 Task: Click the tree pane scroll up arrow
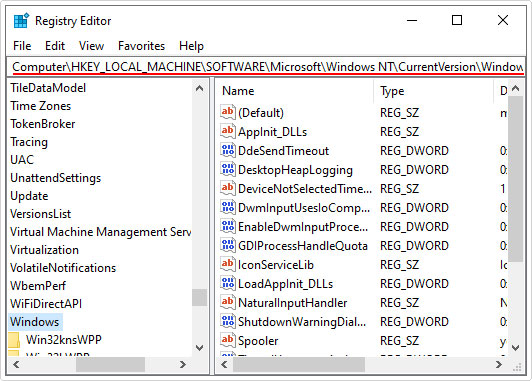[200, 89]
